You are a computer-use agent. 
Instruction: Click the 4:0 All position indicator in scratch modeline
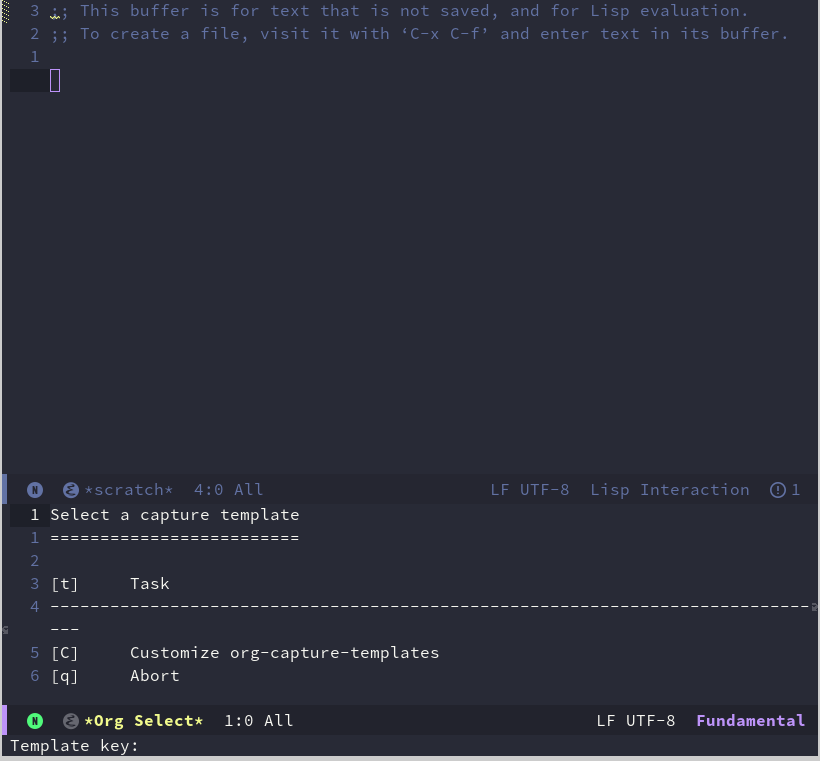[228, 490]
